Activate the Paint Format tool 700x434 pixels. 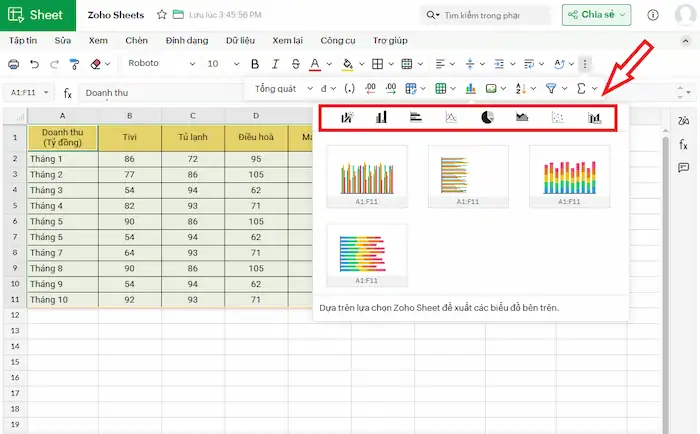[x=75, y=64]
